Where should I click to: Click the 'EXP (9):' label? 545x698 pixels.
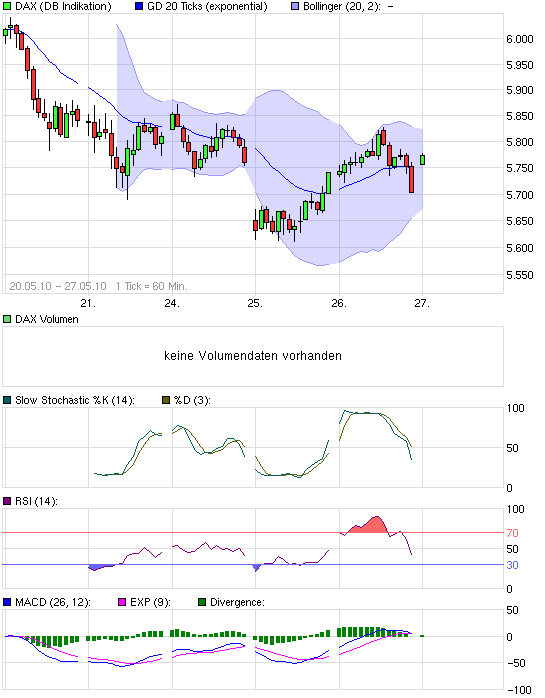[150, 602]
